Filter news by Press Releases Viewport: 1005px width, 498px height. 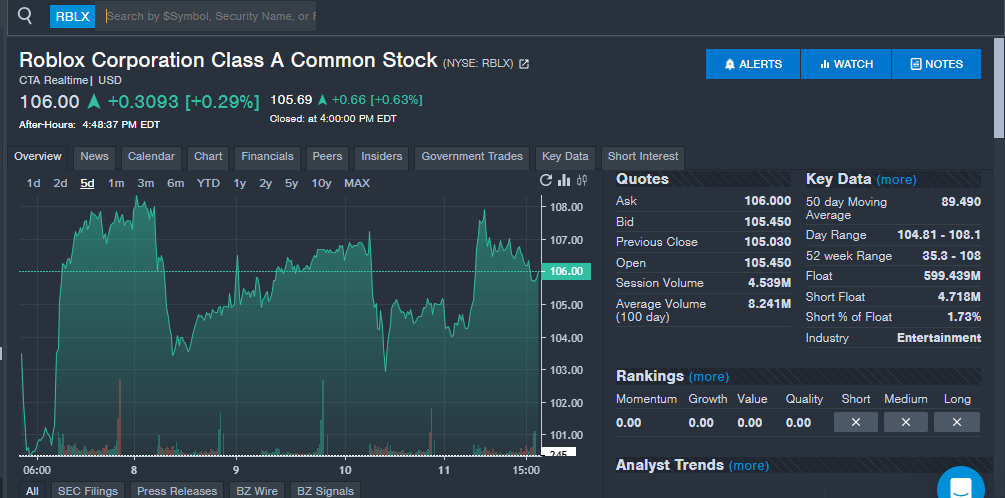click(x=178, y=490)
